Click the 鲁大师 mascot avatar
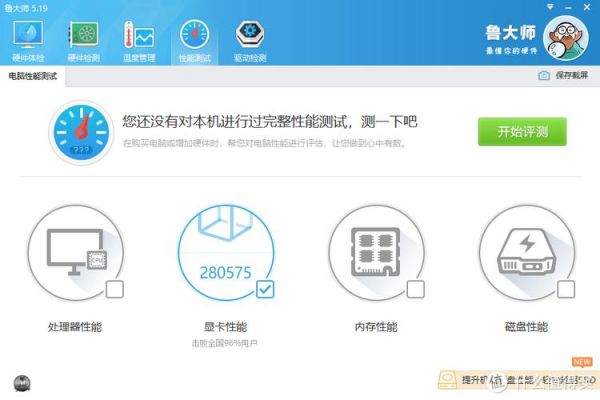 click(566, 38)
